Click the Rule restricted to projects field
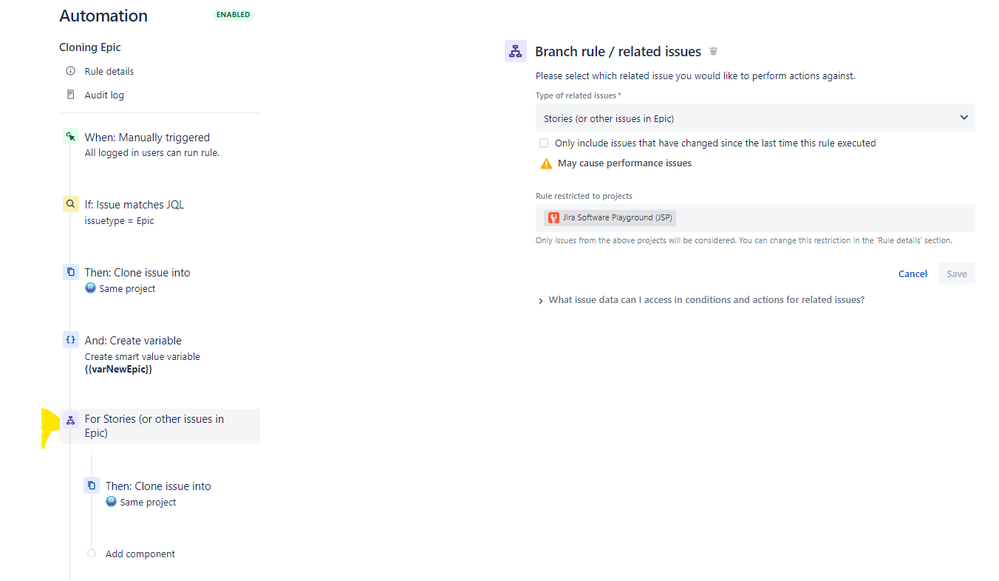Image resolution: width=999 pixels, height=581 pixels. pyautogui.click(x=755, y=218)
